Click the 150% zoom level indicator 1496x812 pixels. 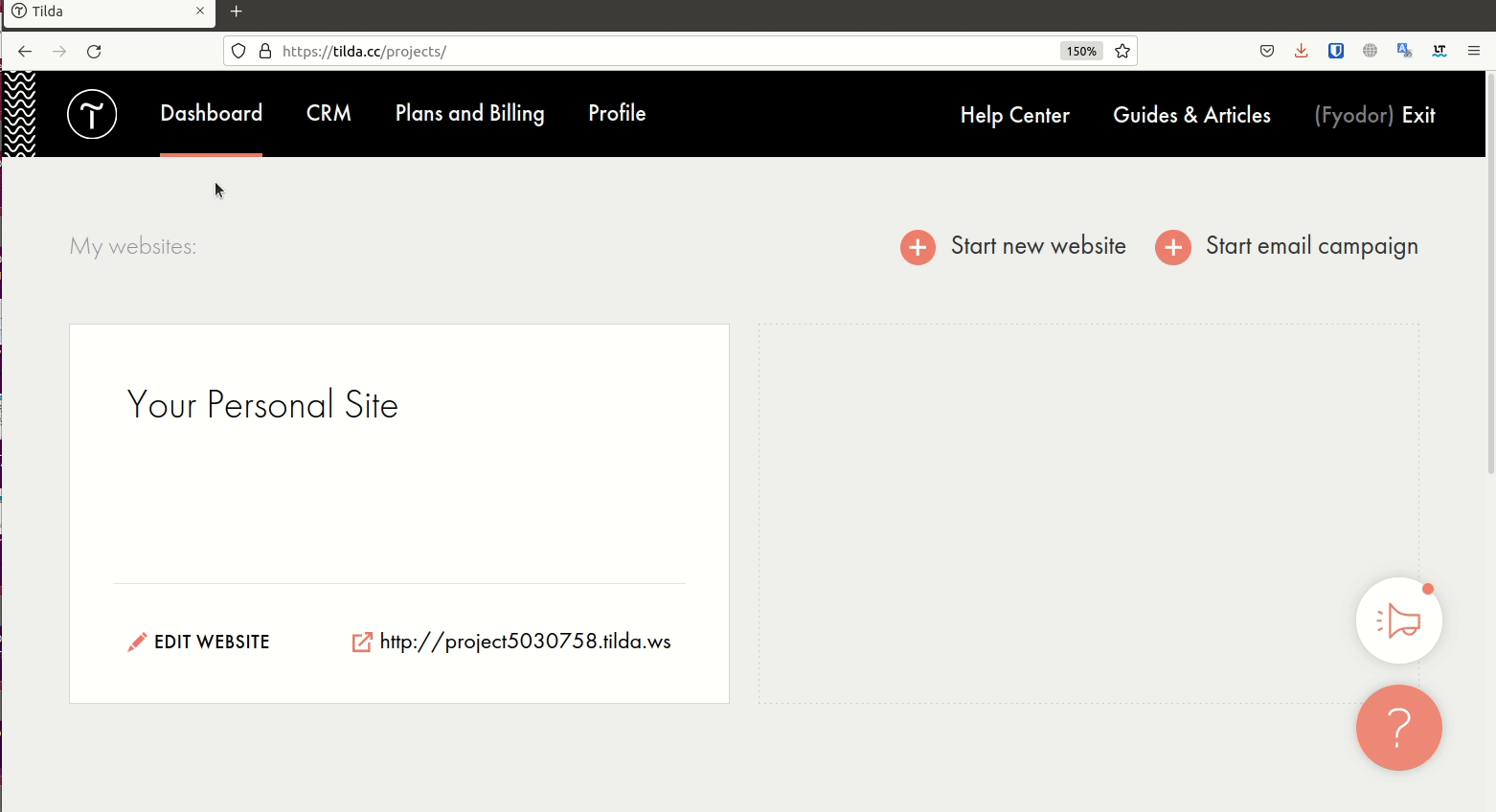click(x=1081, y=51)
